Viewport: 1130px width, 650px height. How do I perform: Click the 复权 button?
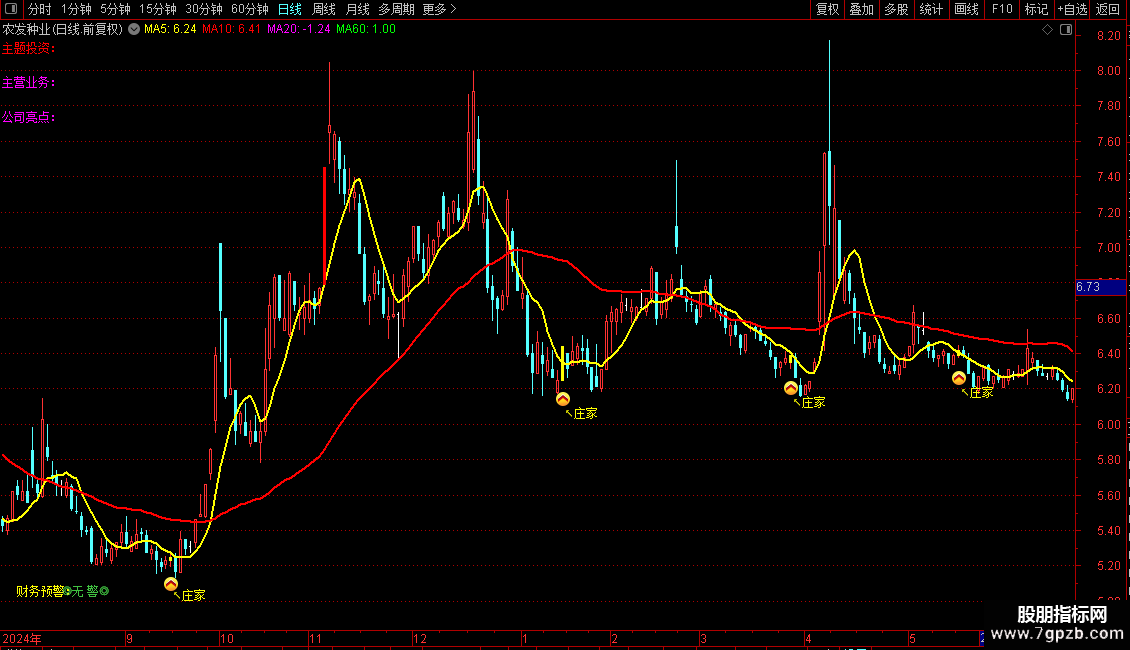(x=827, y=9)
